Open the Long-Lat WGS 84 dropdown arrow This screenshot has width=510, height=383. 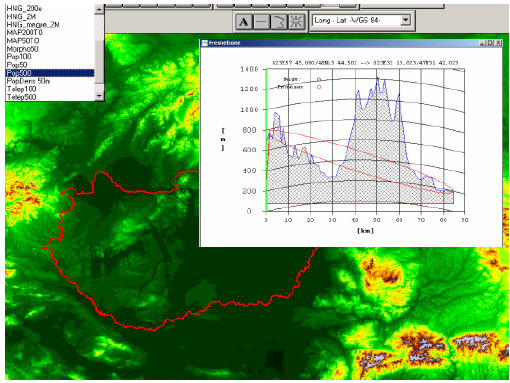coord(405,20)
